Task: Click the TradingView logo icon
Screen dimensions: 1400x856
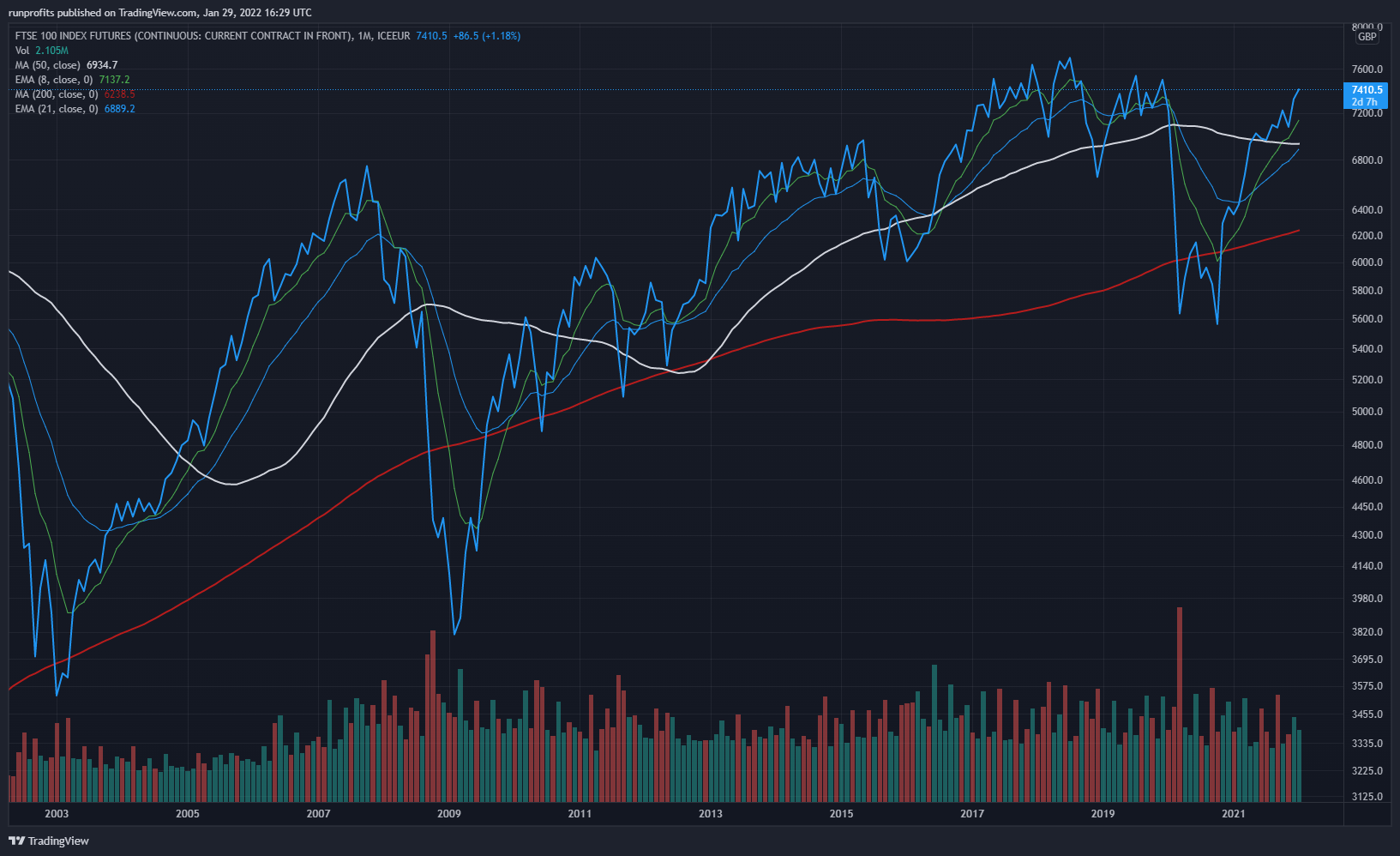Action: coord(16,841)
